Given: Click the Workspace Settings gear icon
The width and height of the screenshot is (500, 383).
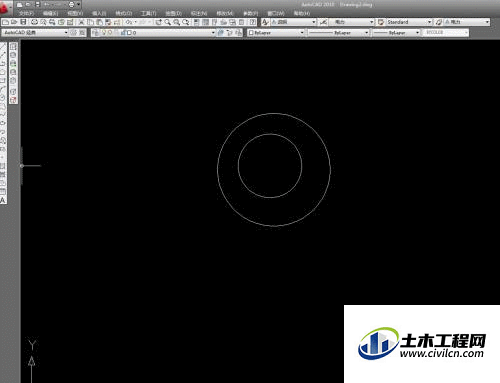Looking at the screenshot, I should tap(73, 33).
